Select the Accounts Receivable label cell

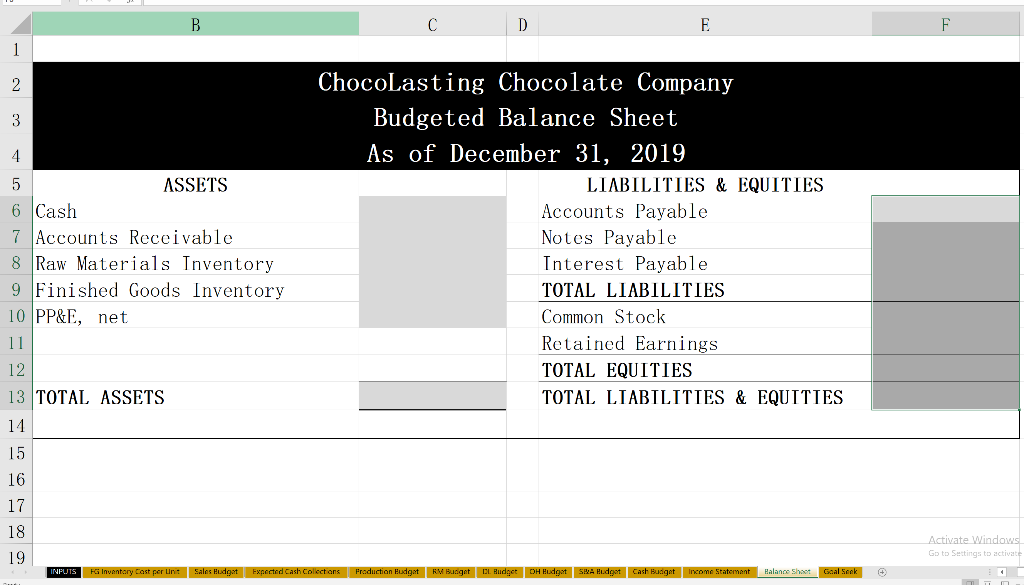[195, 237]
